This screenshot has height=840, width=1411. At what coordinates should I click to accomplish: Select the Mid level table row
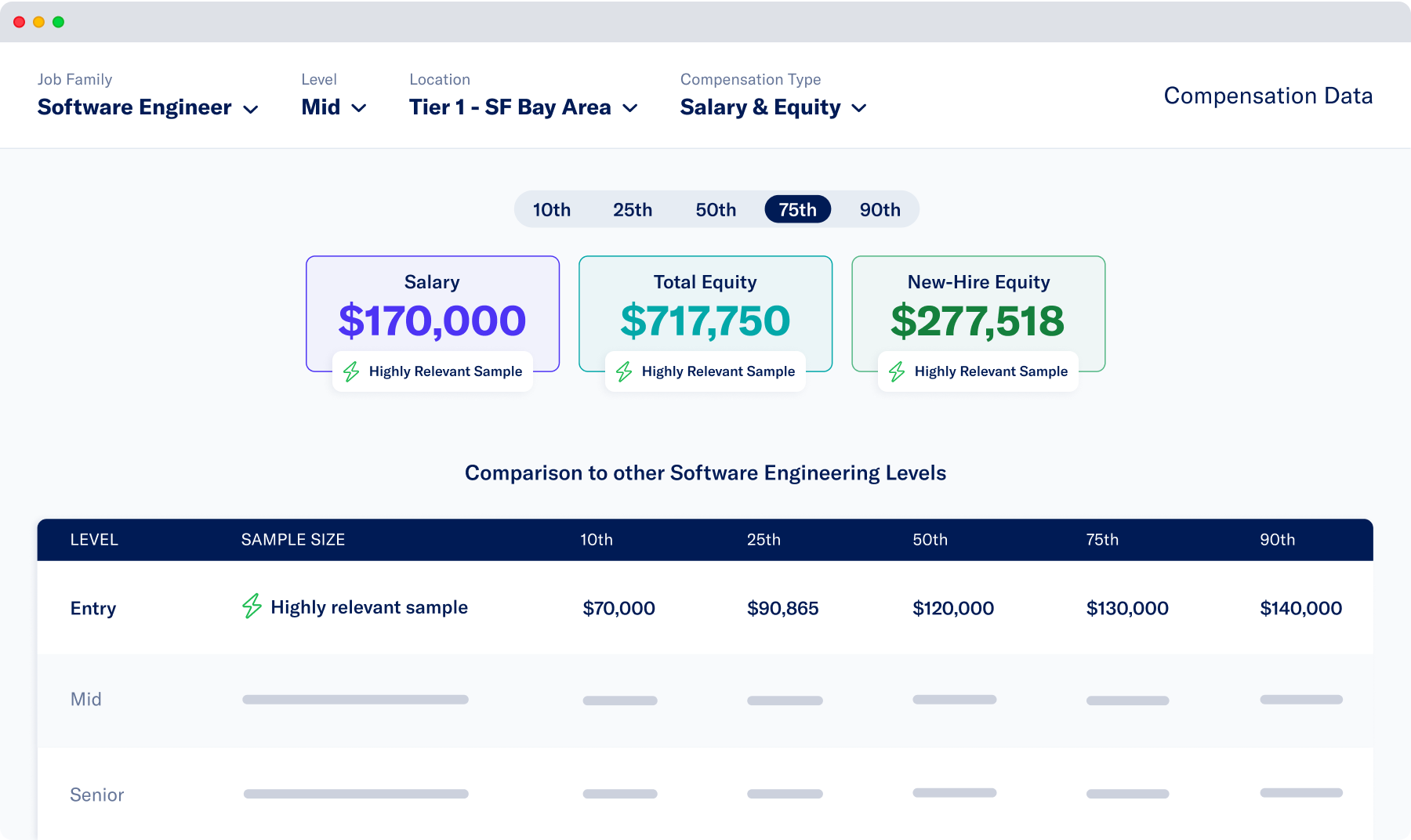[x=705, y=700]
